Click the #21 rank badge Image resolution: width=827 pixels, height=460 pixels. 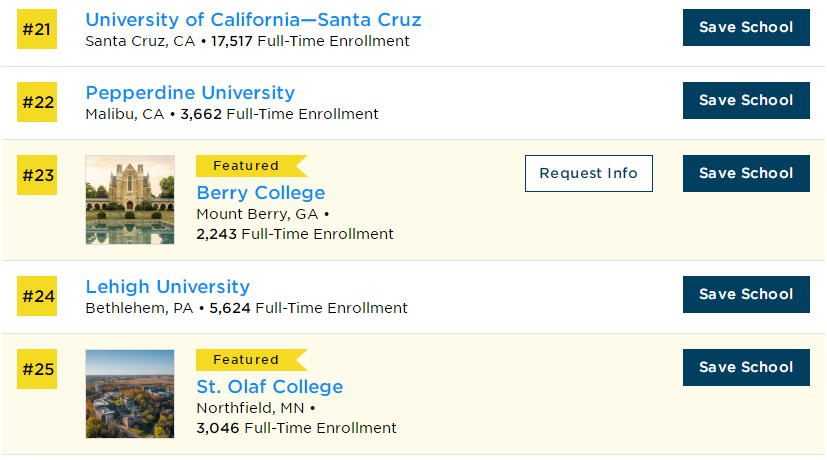(x=37, y=29)
